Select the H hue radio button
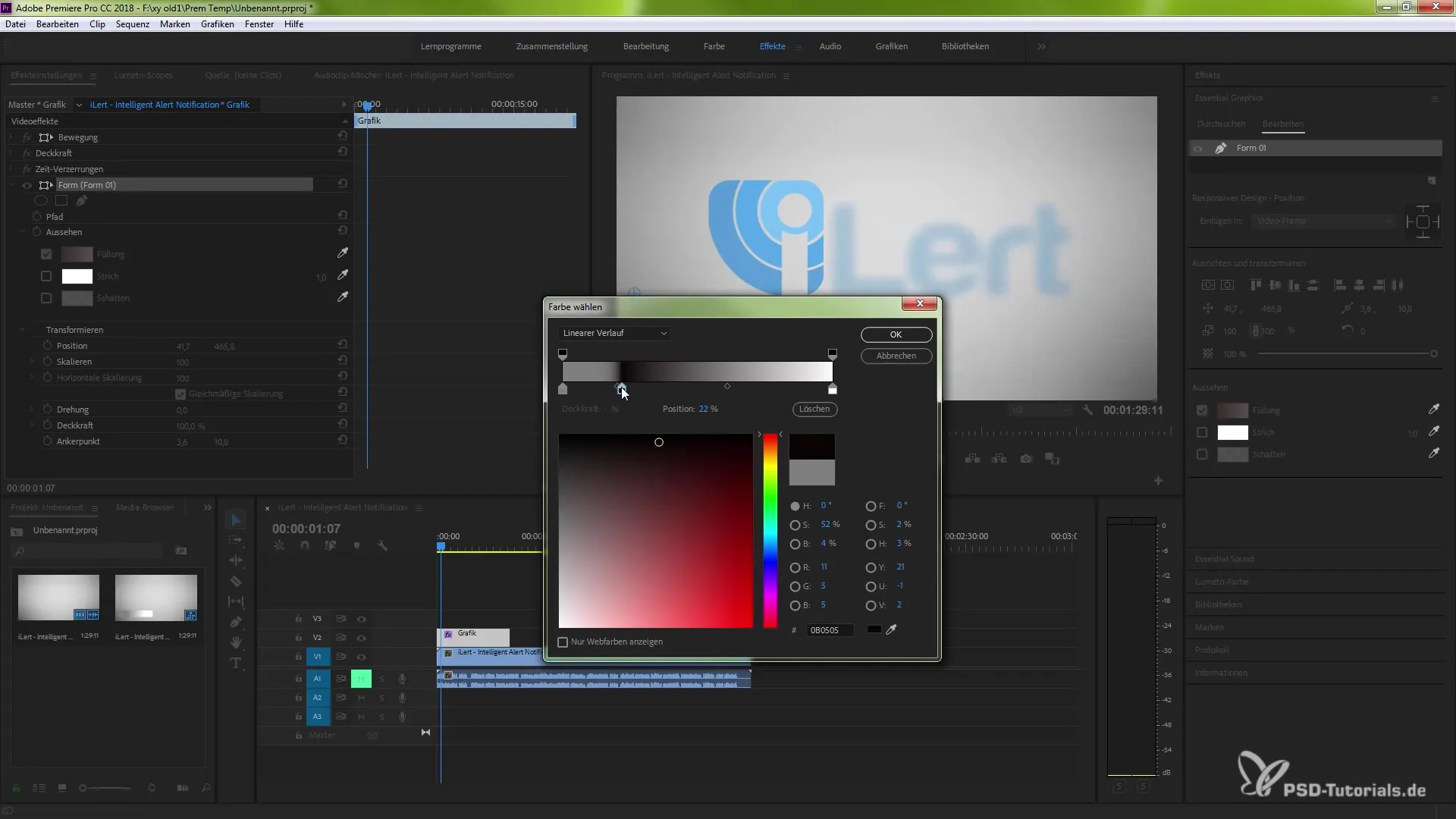Image resolution: width=1456 pixels, height=819 pixels. point(795,506)
